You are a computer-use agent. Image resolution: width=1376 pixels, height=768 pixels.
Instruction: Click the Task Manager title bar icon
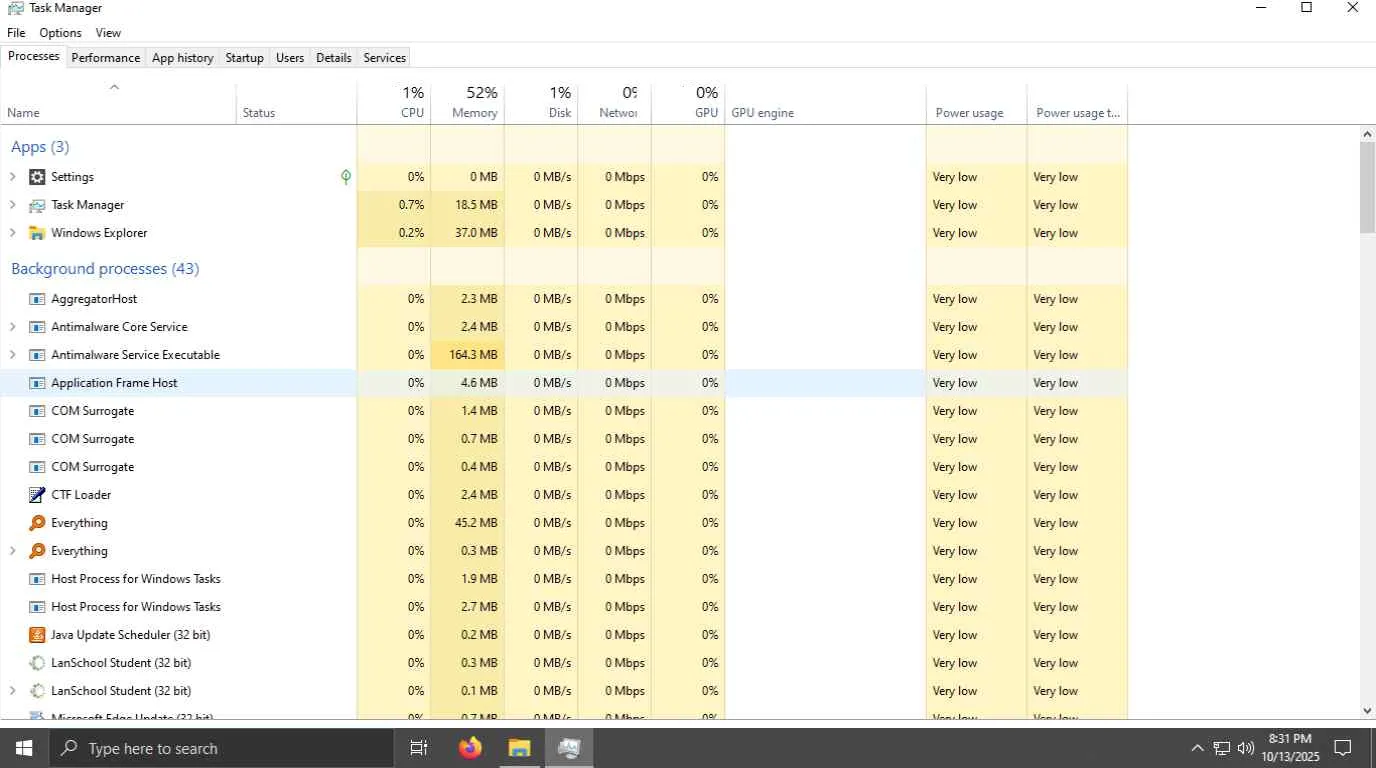pyautogui.click(x=15, y=8)
